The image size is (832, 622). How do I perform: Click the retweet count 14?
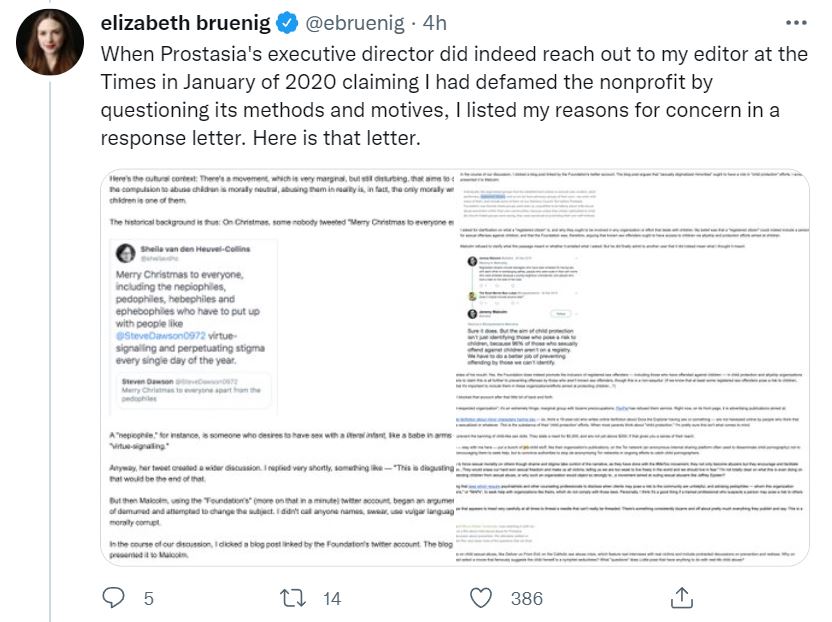(x=332, y=599)
